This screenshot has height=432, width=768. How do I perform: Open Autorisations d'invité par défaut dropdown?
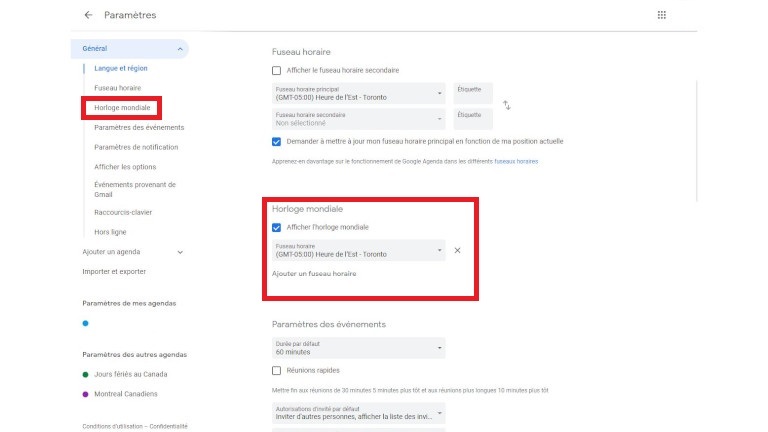pyautogui.click(x=359, y=413)
